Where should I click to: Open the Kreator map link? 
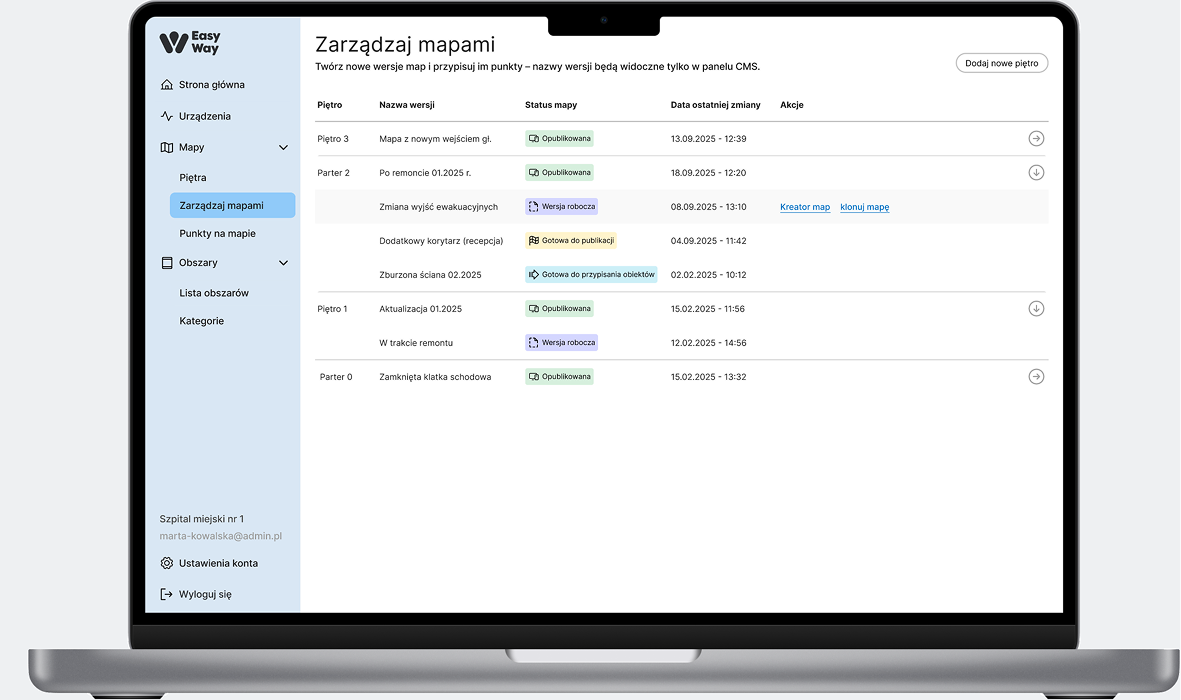pyautogui.click(x=805, y=207)
